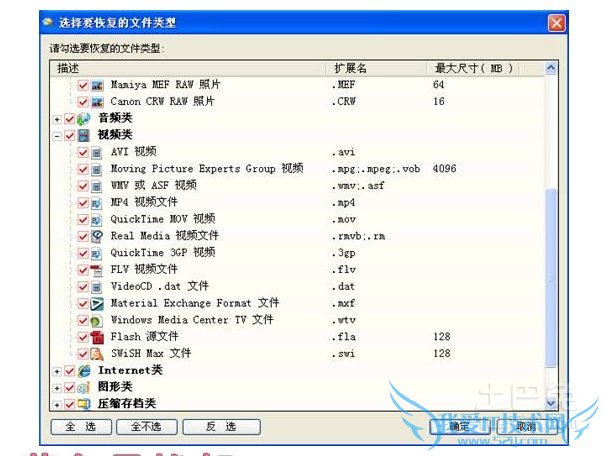Click the MP4 视频文件 file icon

tap(96, 203)
